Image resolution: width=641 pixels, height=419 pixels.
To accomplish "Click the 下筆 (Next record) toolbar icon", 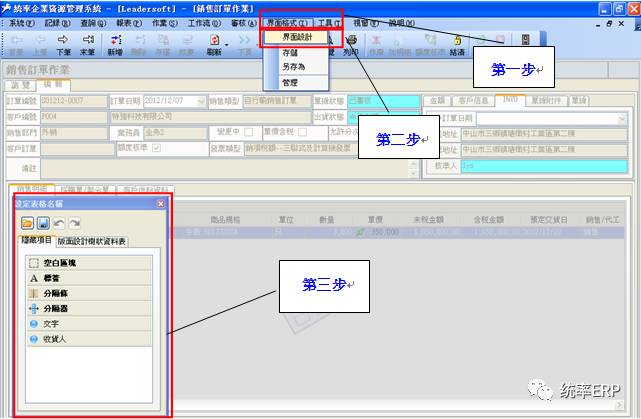I will 63,43.
